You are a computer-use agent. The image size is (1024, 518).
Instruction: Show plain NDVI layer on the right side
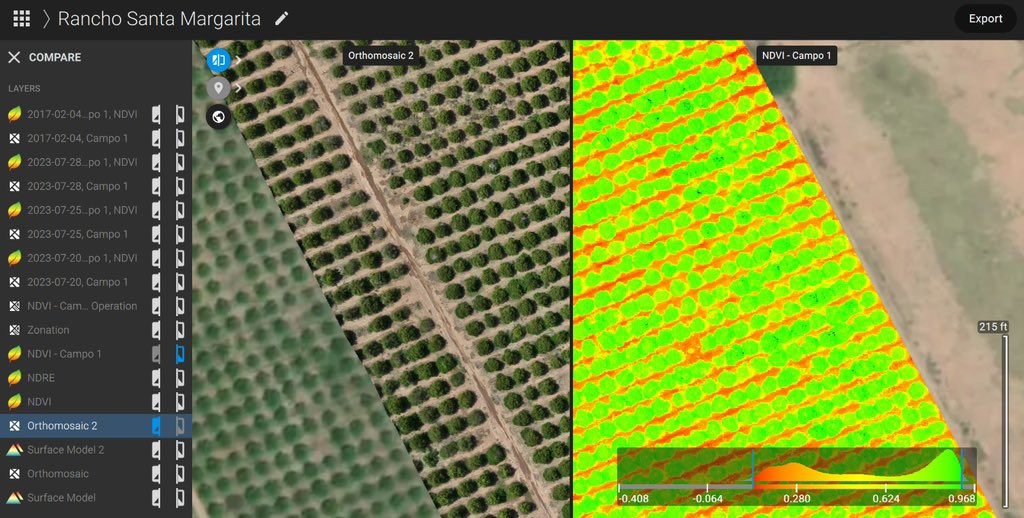point(180,402)
